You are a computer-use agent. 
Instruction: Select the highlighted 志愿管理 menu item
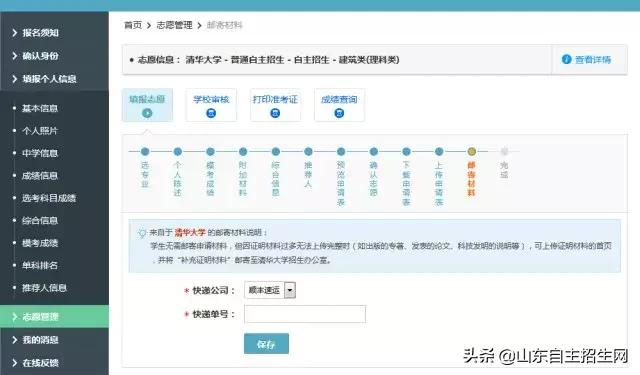54,316
